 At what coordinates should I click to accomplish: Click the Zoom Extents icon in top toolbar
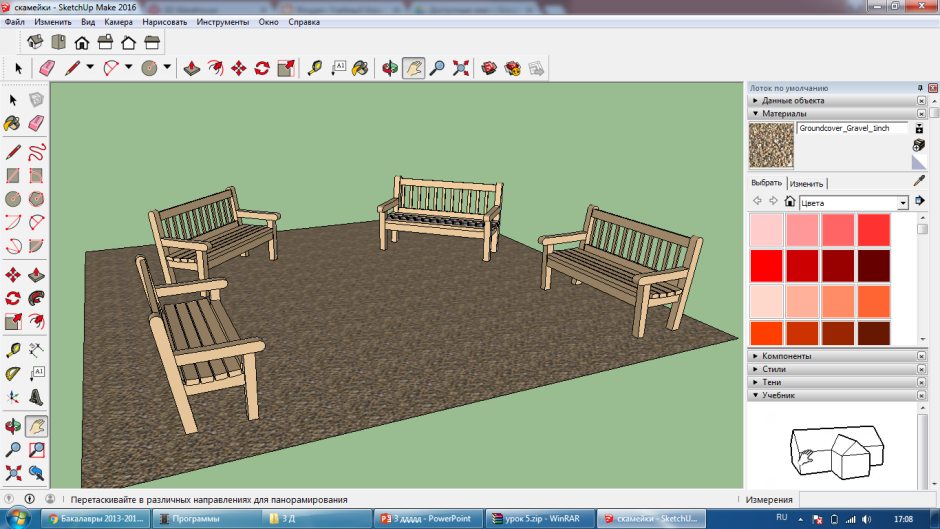pyautogui.click(x=460, y=68)
